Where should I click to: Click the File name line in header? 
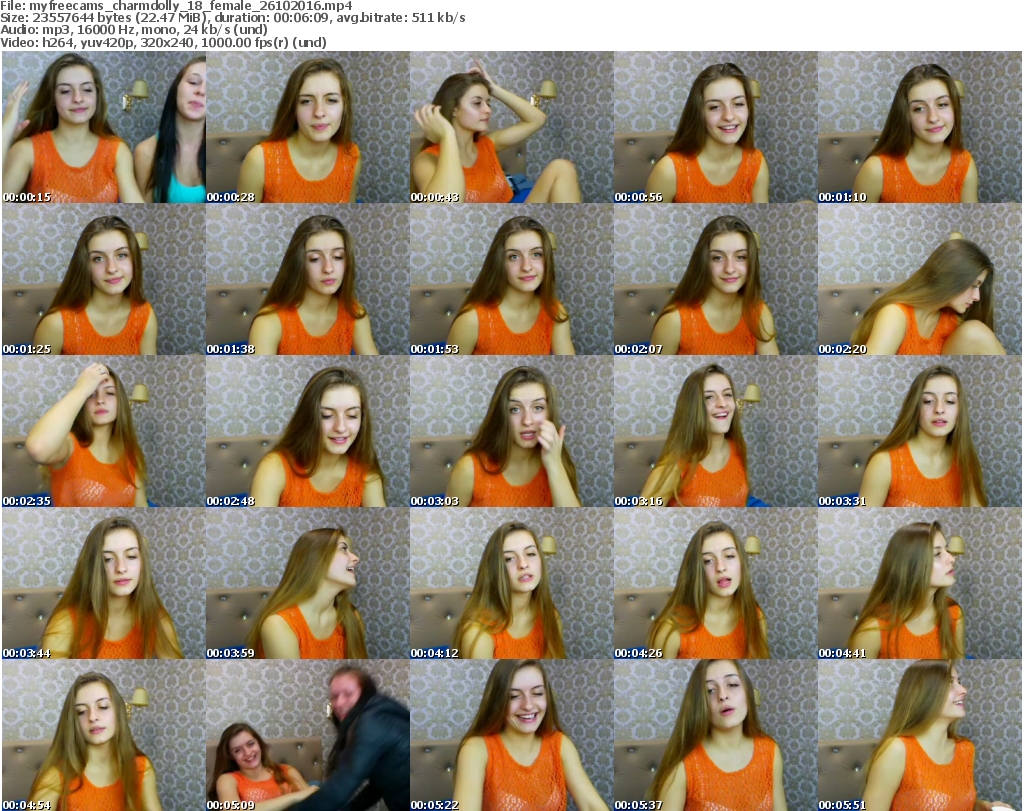tap(176, 6)
